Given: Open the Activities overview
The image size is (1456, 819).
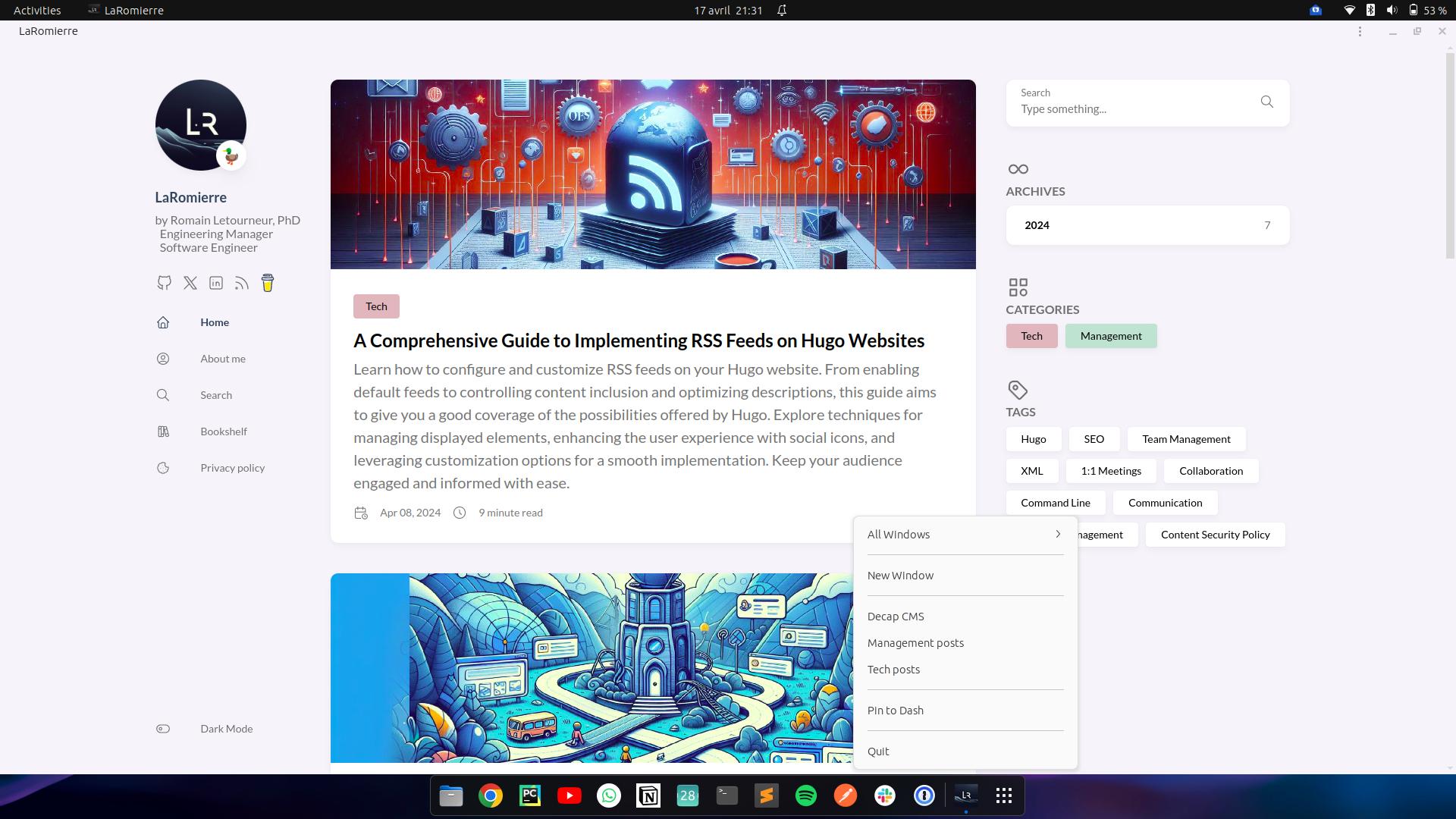Looking at the screenshot, I should pos(37,11).
